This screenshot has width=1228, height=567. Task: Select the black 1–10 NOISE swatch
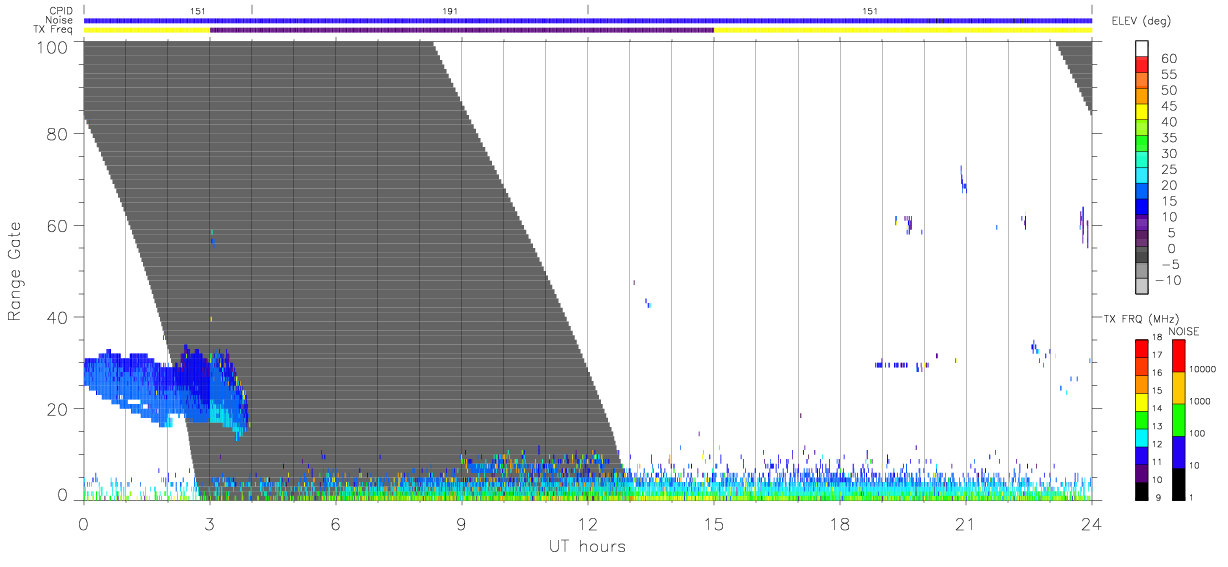pyautogui.click(x=1179, y=483)
